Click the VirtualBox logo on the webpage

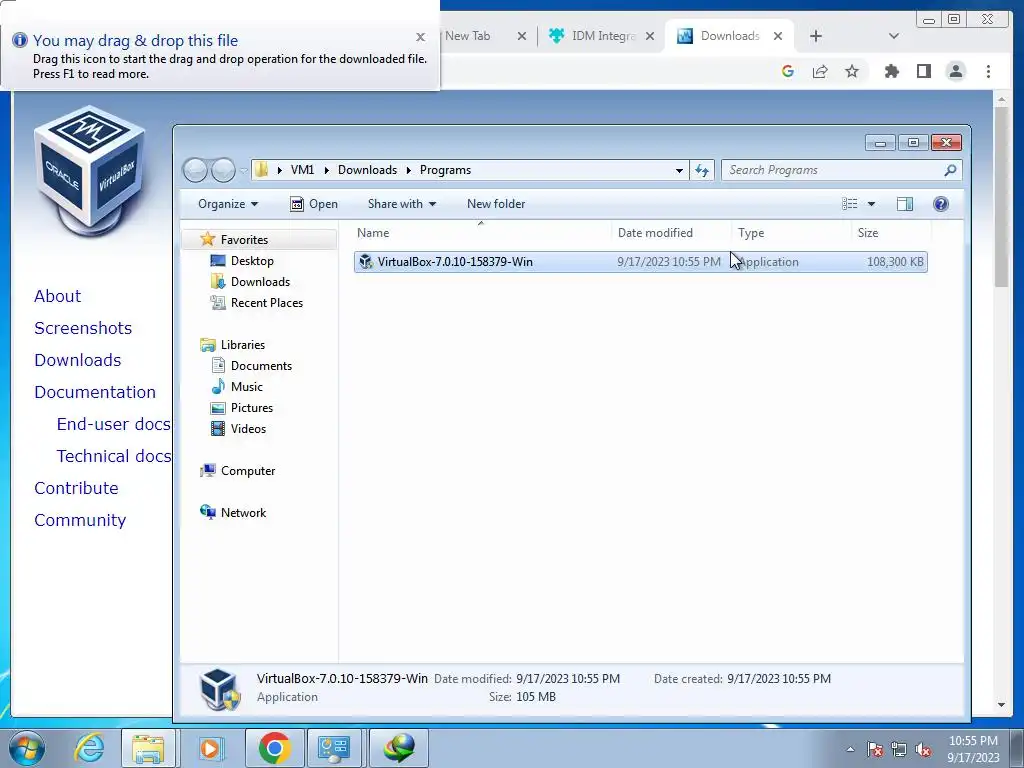point(89,171)
